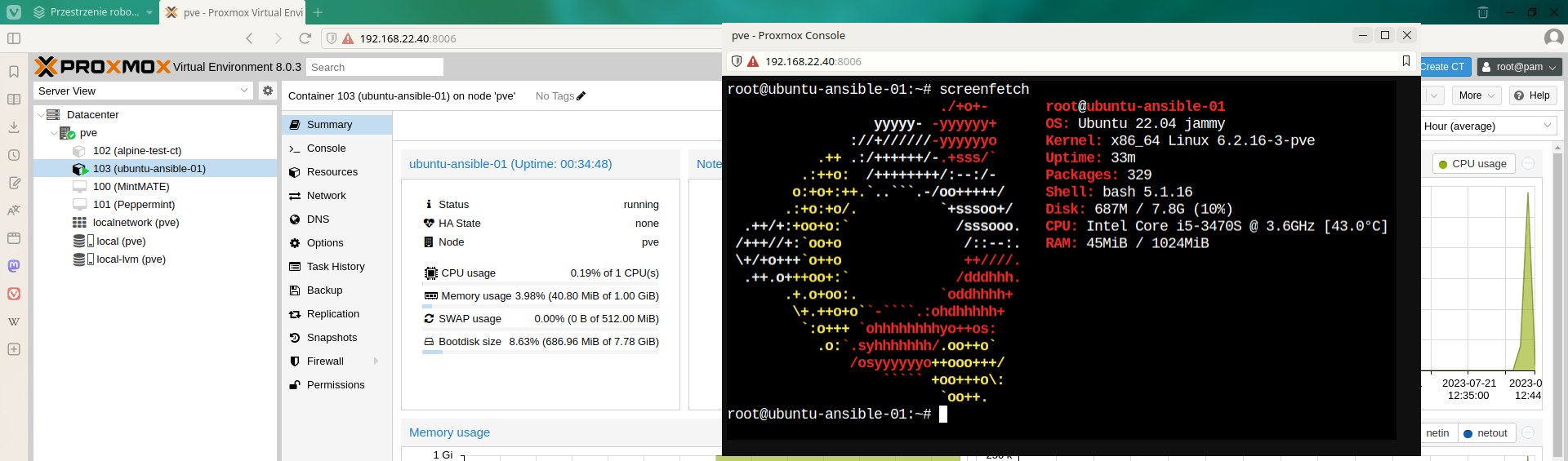Click the Proxmox logo
The height and width of the screenshot is (461, 1568).
(104, 67)
